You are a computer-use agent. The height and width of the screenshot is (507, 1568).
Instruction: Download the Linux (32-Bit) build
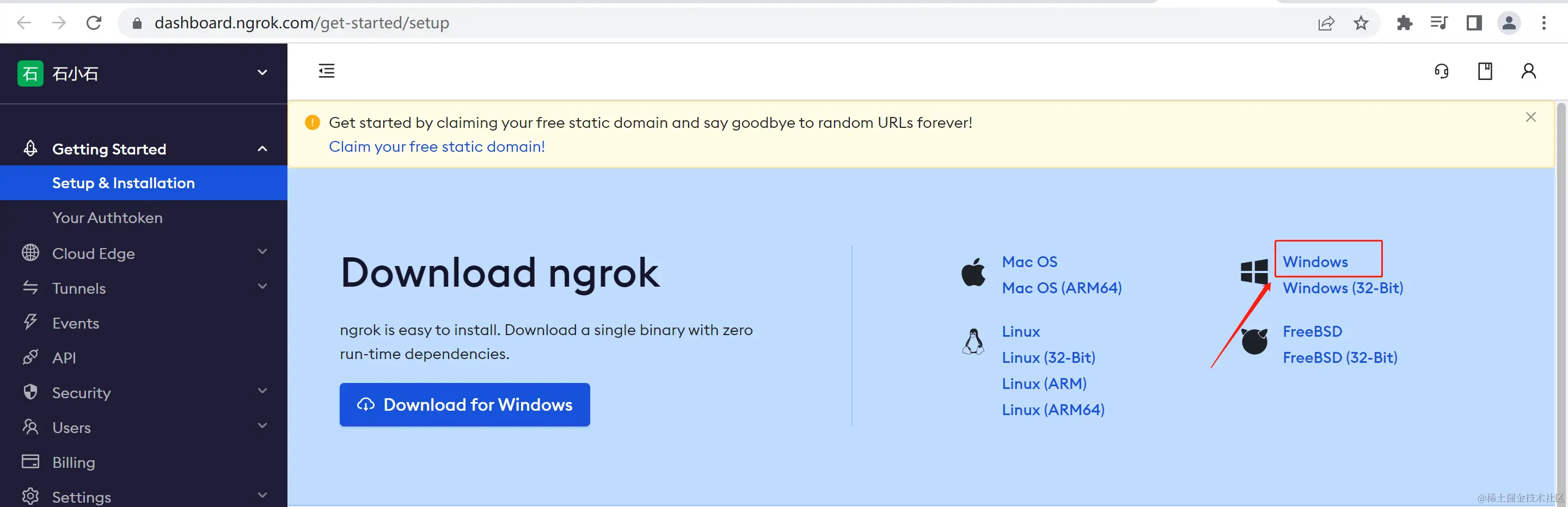1048,357
